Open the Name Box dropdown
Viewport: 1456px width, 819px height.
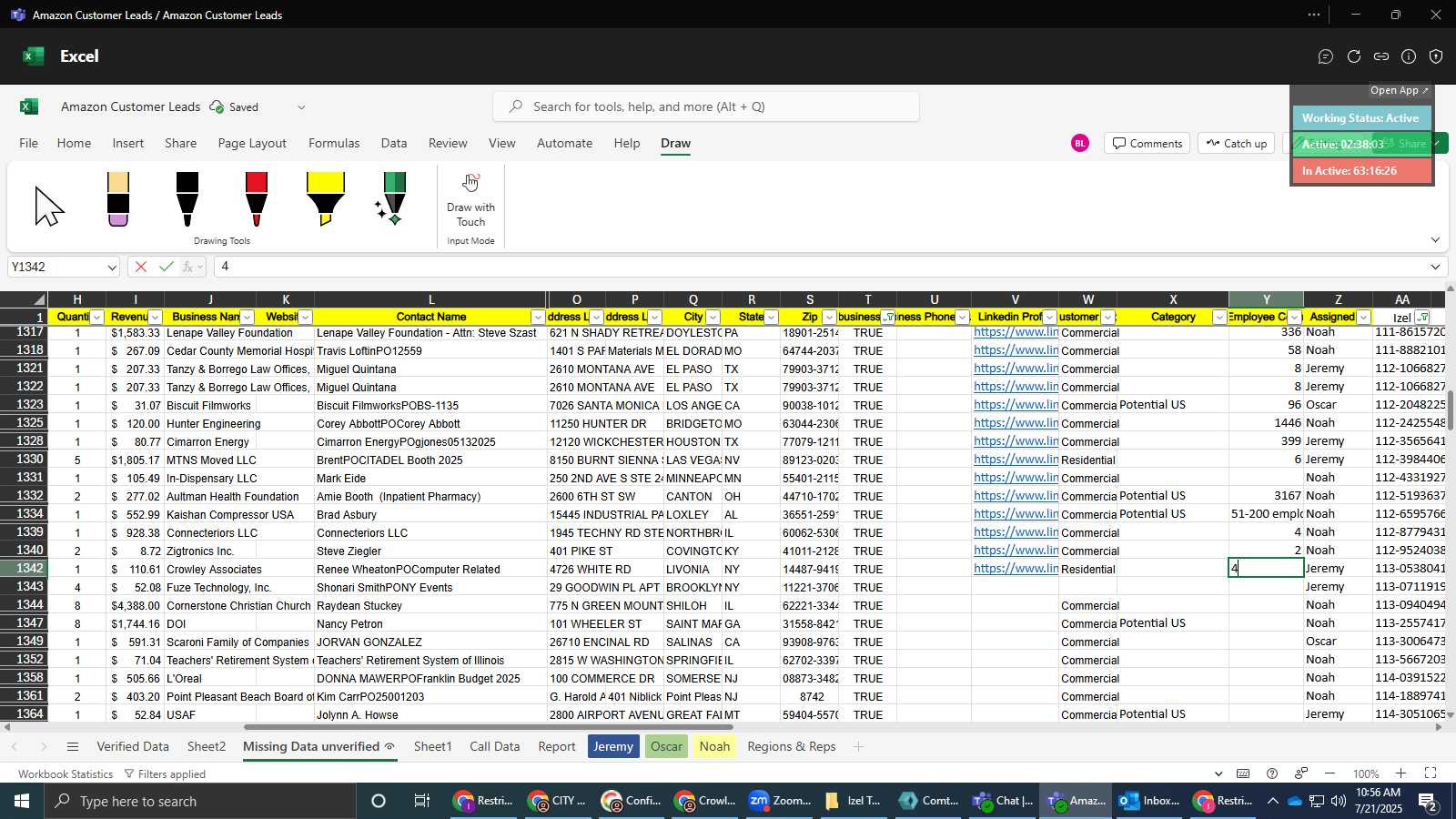pyautogui.click(x=112, y=267)
